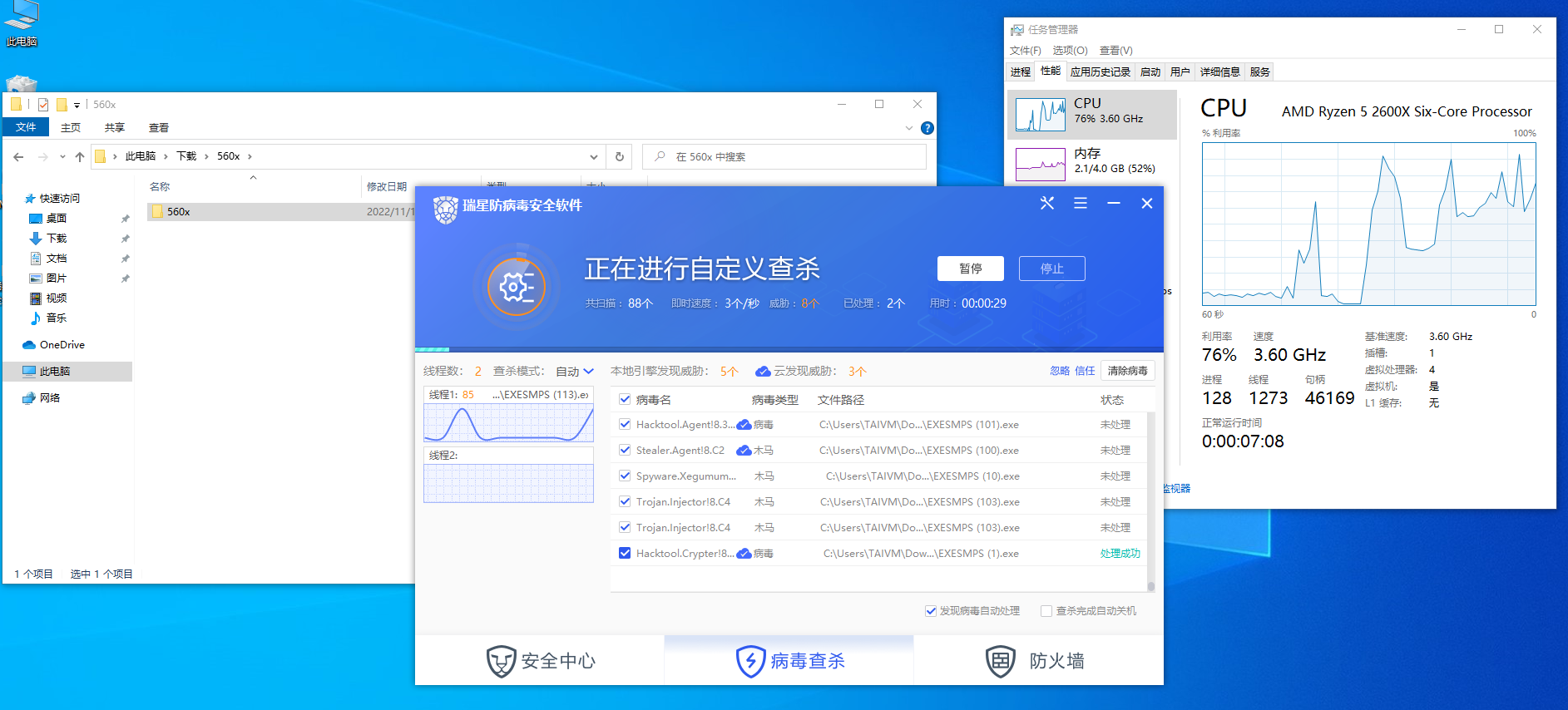Click the blue cloud icon beside 云发现威胁

pos(763,372)
